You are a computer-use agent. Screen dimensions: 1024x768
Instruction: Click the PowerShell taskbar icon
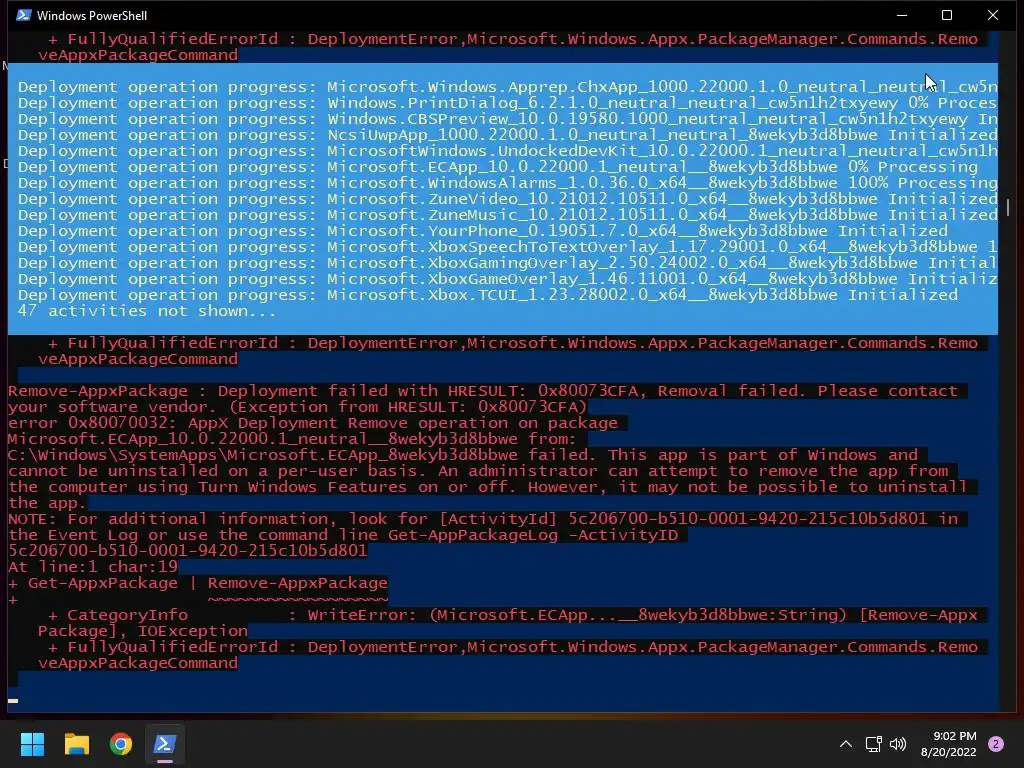click(x=165, y=744)
